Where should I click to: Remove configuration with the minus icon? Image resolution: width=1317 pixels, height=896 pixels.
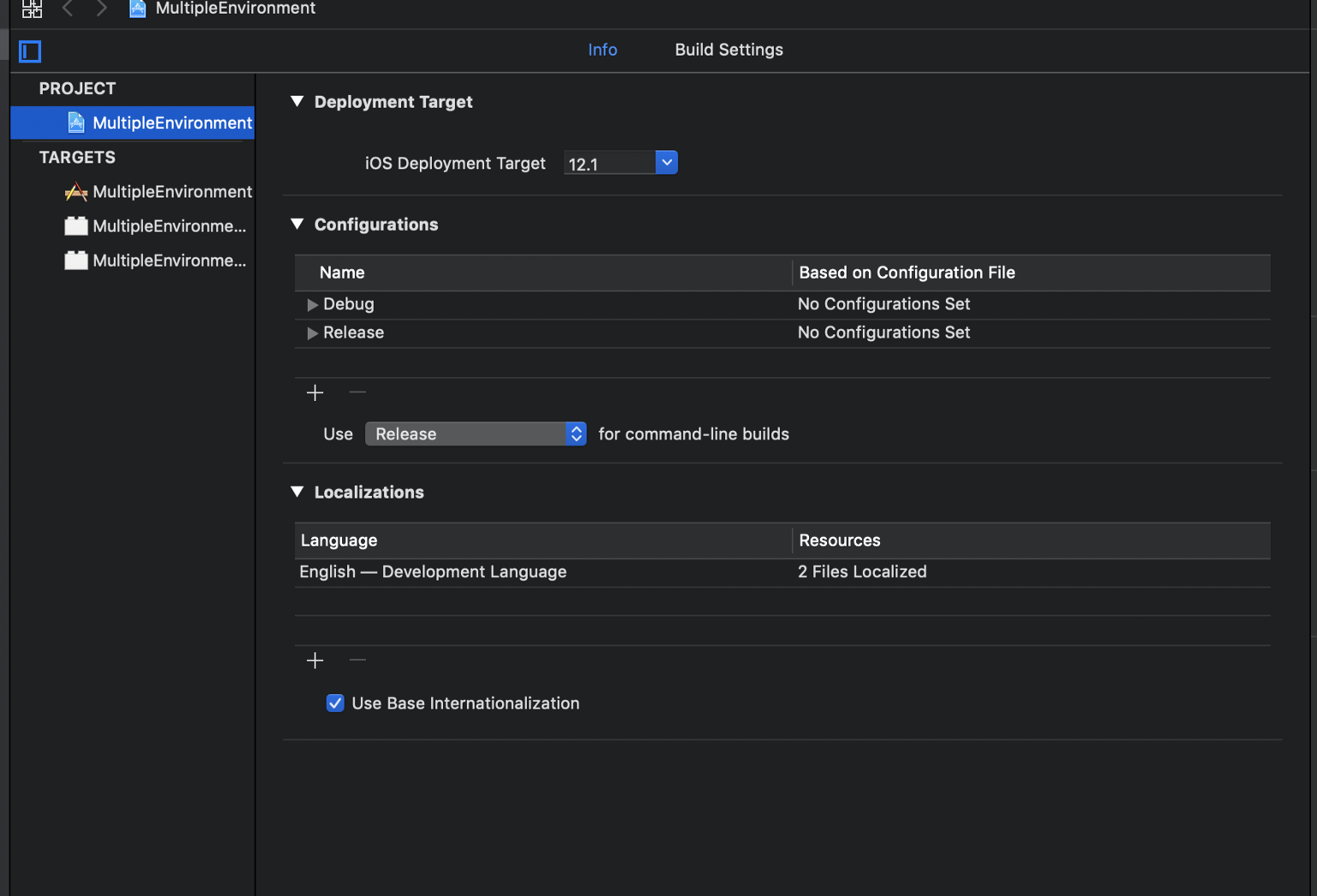(357, 392)
